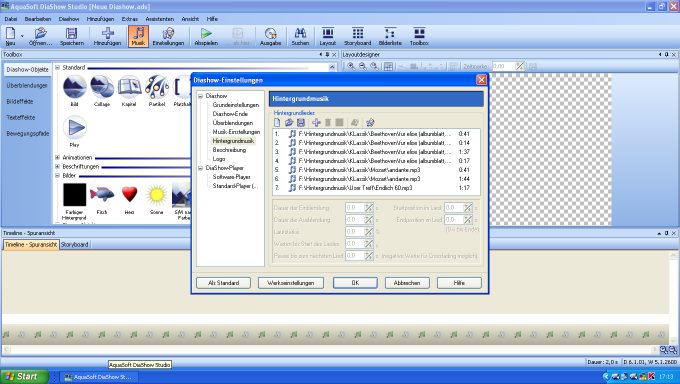Open the dropdown arrow next to Neu
This screenshot has height=384, width=680.
pyautogui.click(x=22, y=37)
